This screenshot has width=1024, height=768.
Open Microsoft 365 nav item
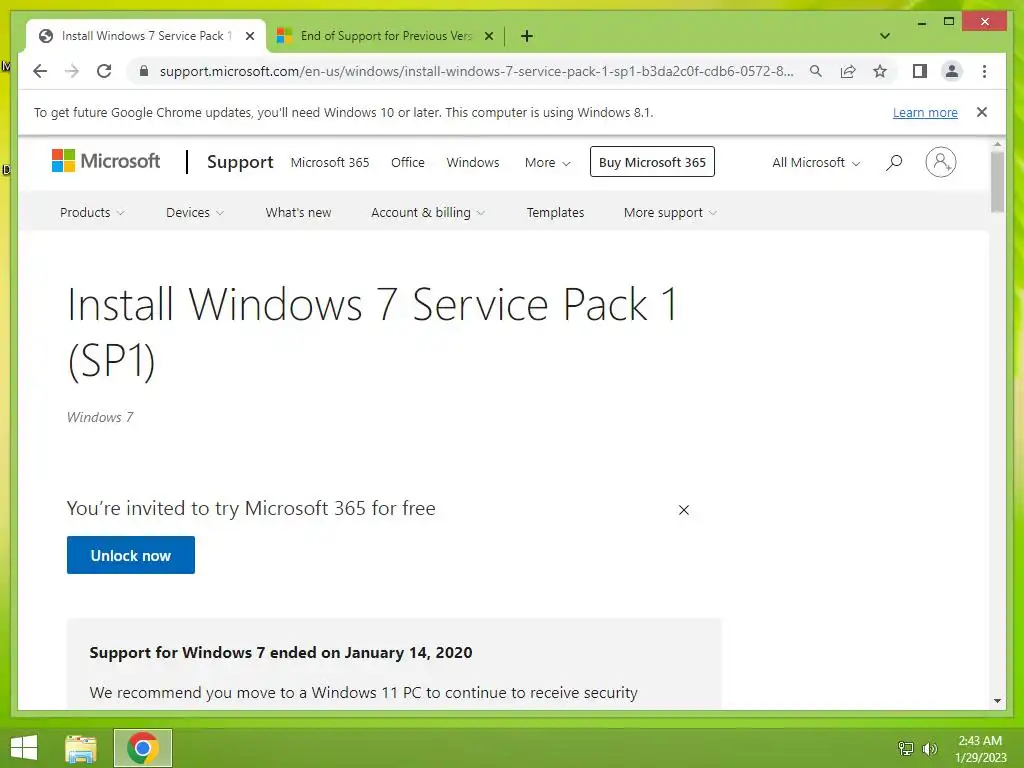pos(330,162)
